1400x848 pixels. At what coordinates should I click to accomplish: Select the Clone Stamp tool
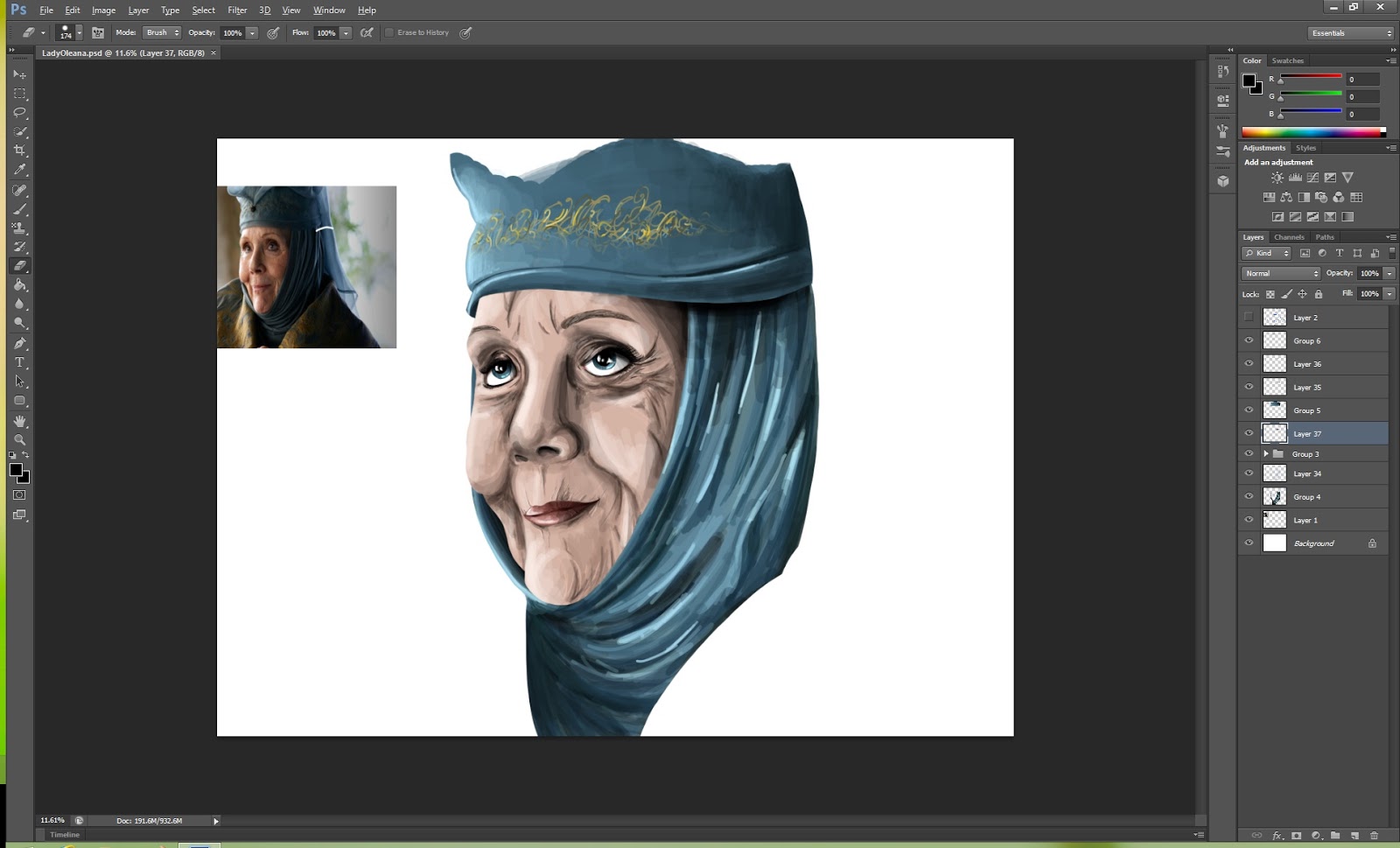coord(21,229)
